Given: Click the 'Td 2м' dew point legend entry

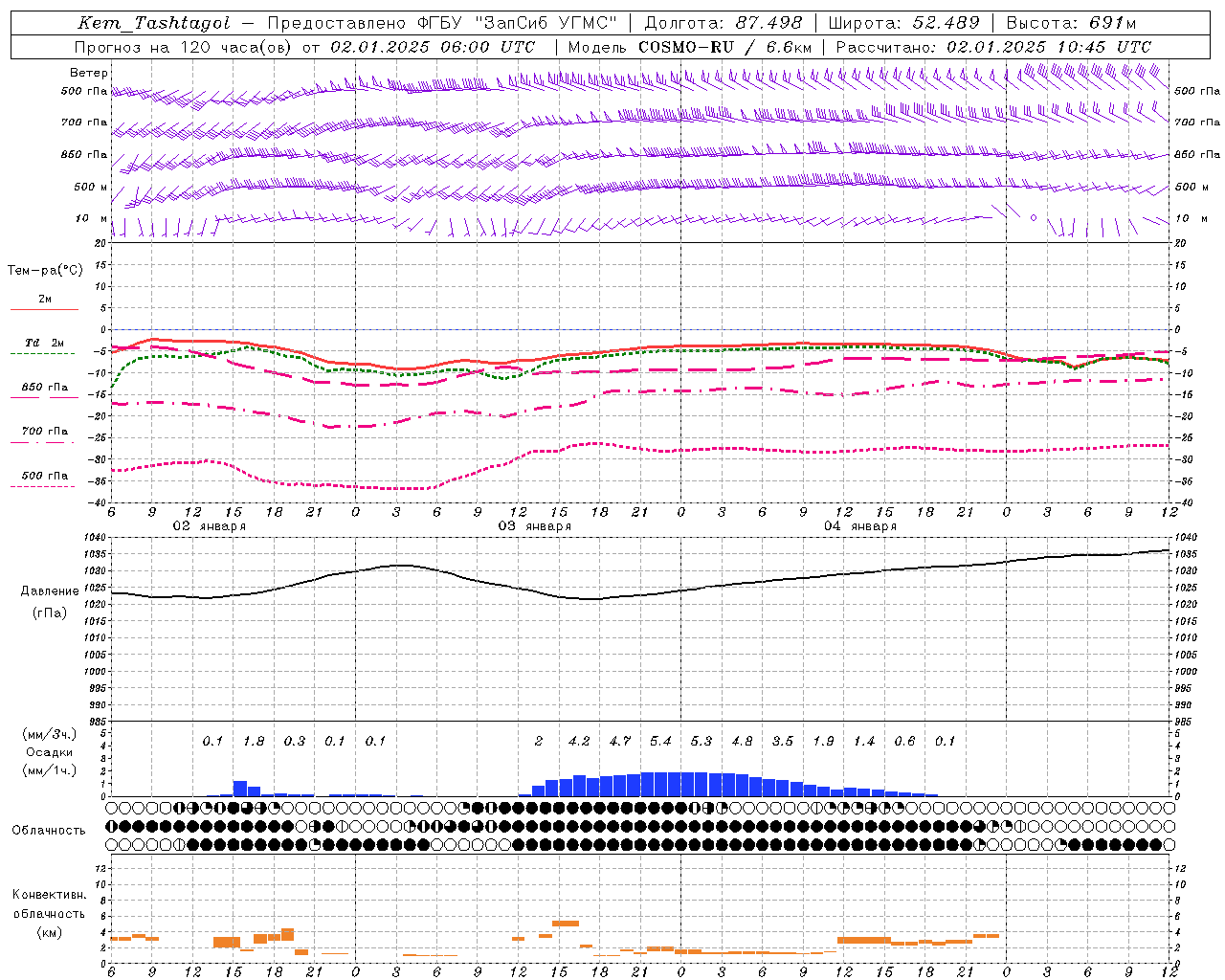Looking at the screenshot, I should [45, 343].
